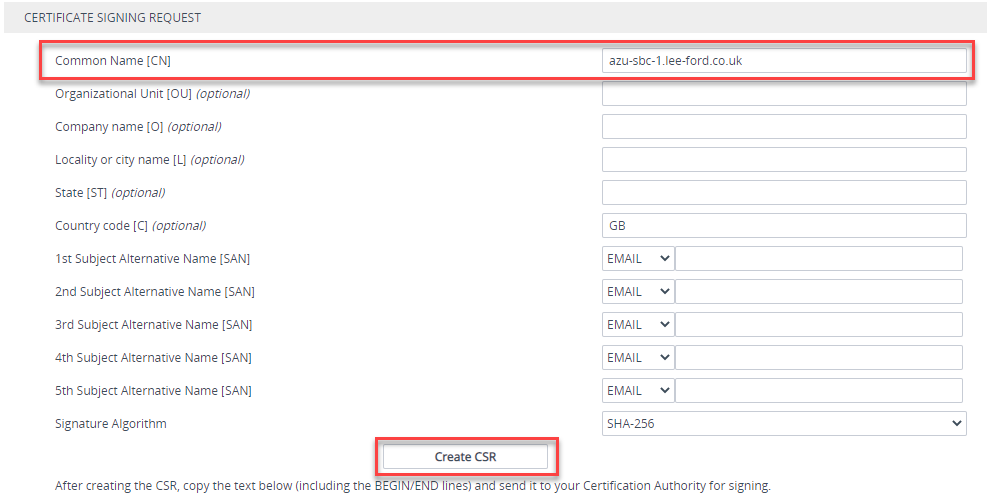The image size is (987, 500).
Task: Select the Locality or city name field
Action: tap(784, 159)
